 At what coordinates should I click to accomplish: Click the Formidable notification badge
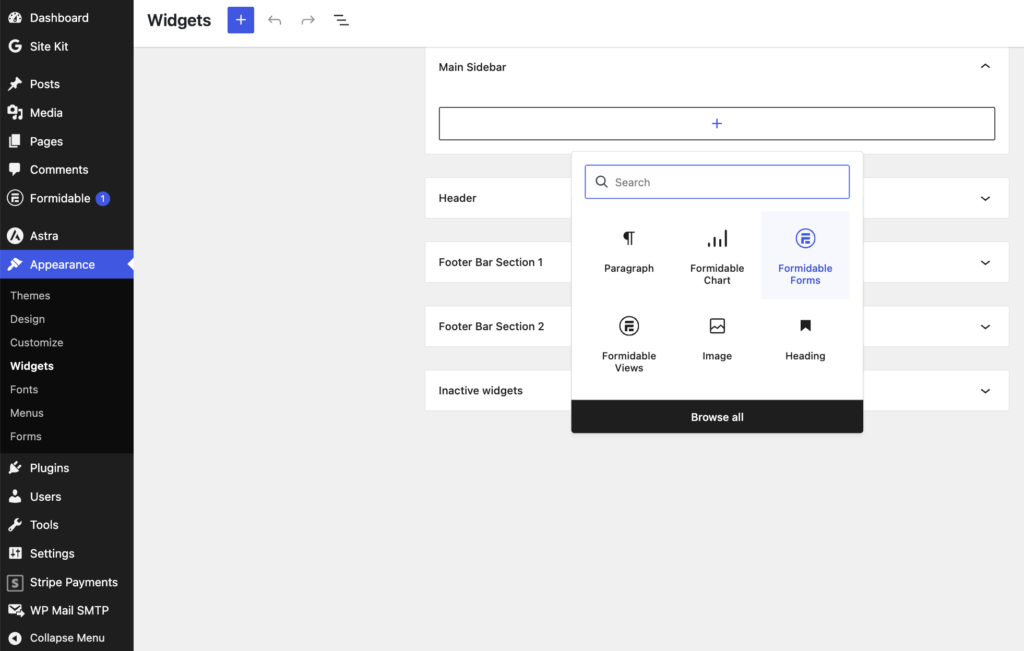103,198
